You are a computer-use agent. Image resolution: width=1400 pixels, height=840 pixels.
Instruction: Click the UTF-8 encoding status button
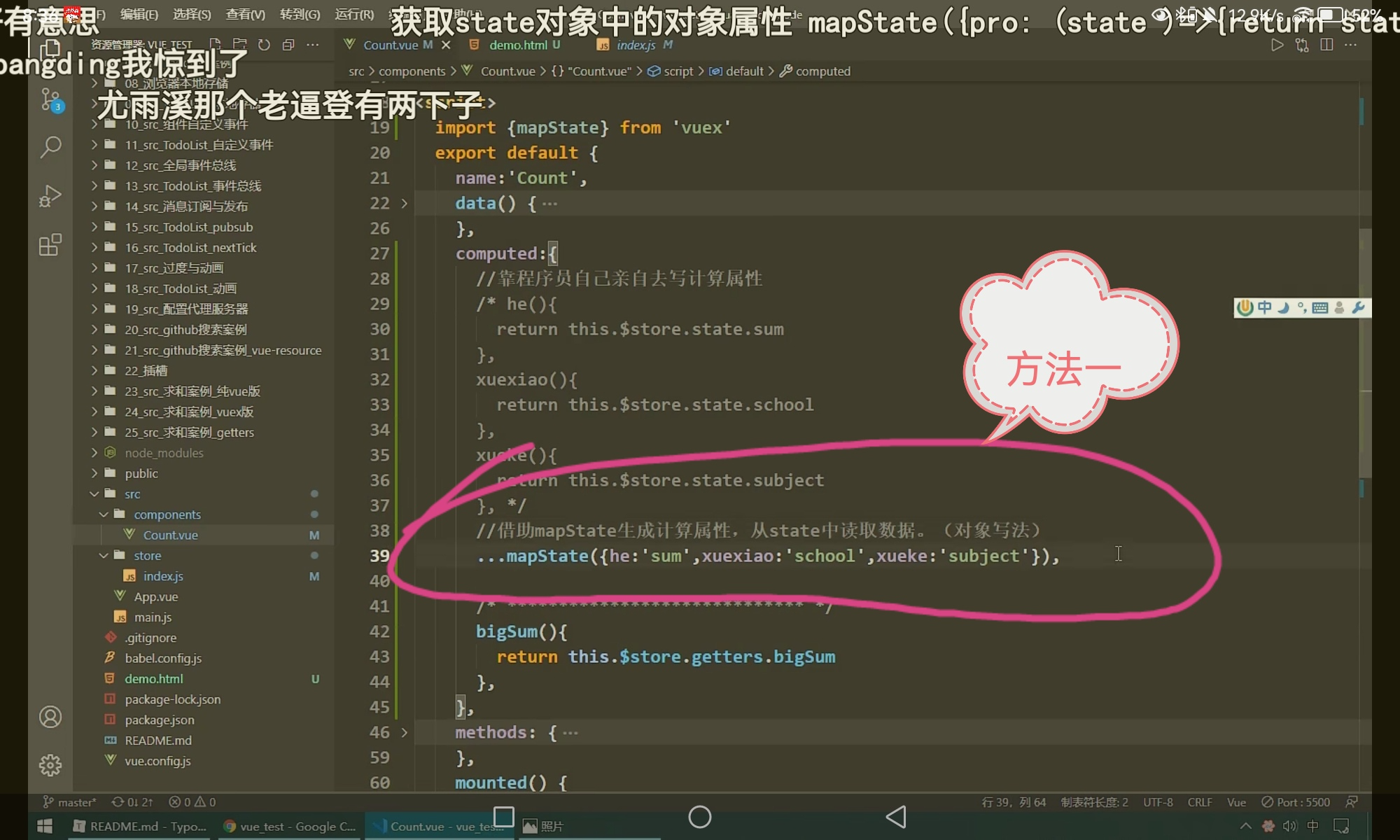pos(1158,802)
